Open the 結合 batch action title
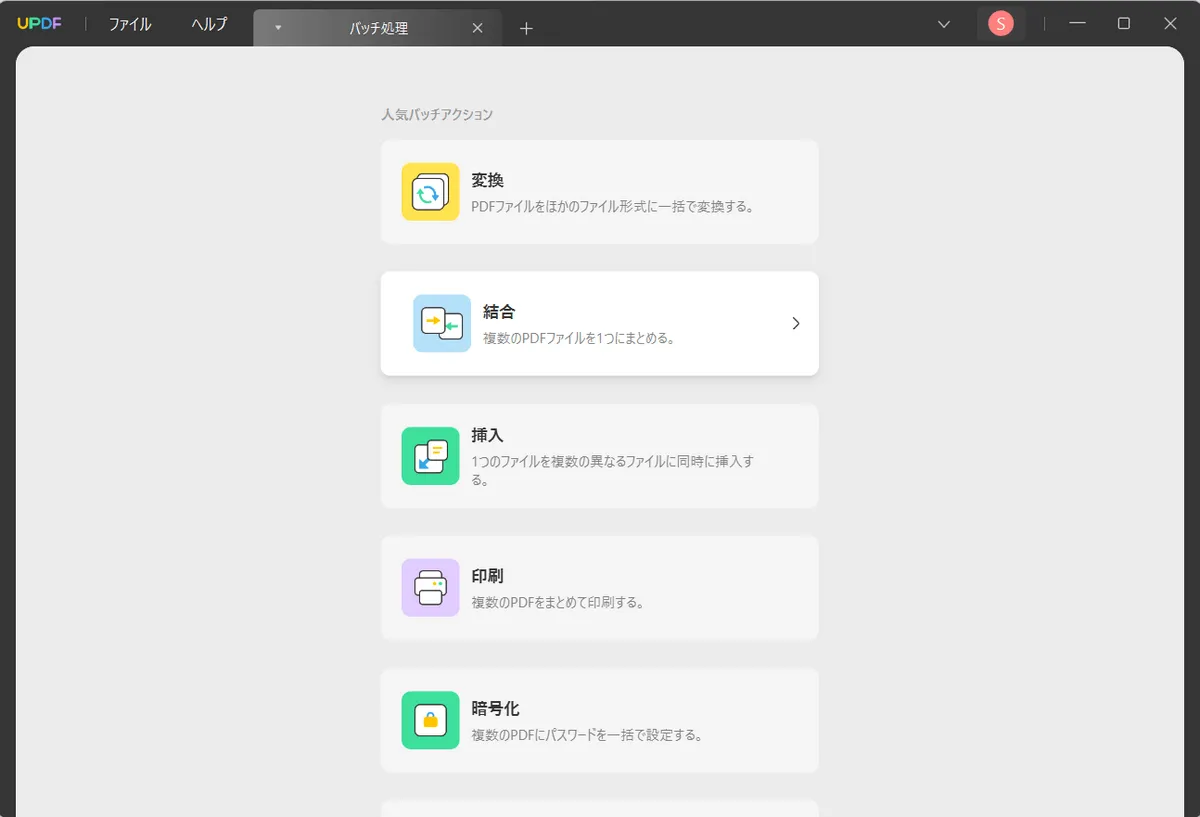This screenshot has width=1200, height=817. tap(499, 312)
